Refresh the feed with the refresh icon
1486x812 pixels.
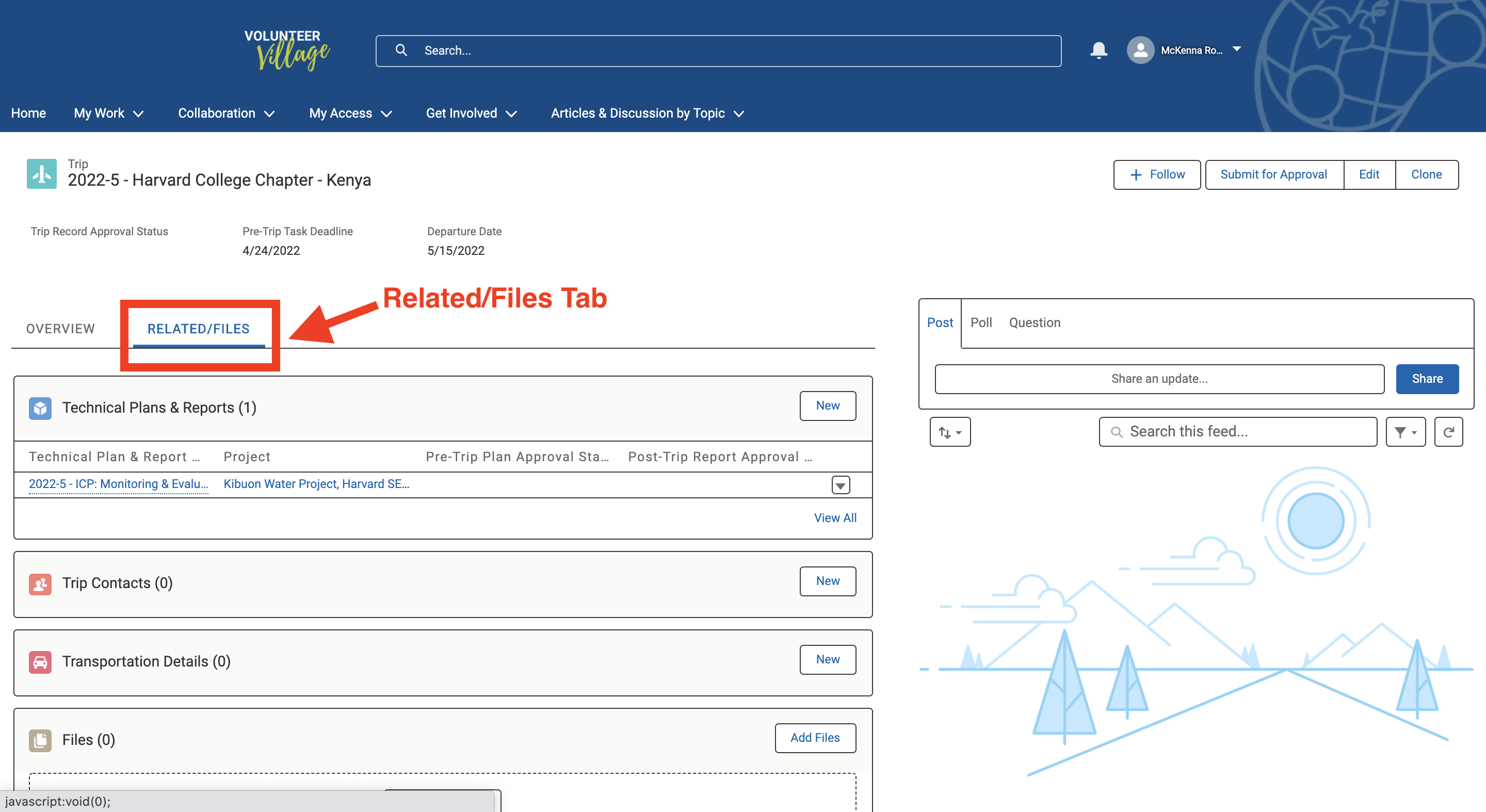pyautogui.click(x=1448, y=432)
